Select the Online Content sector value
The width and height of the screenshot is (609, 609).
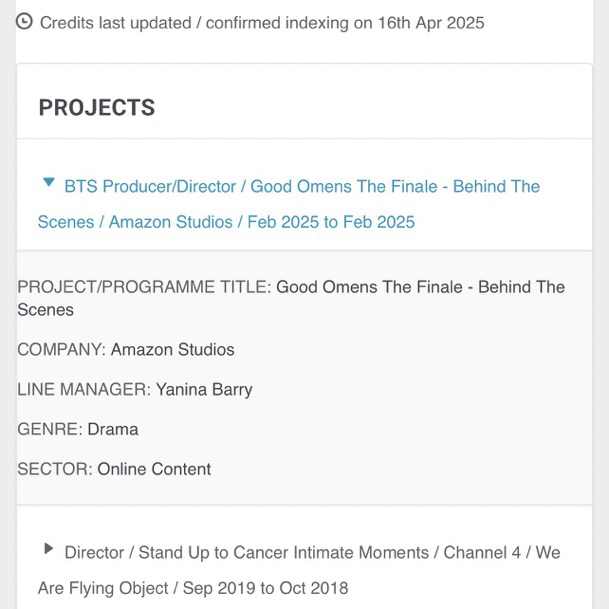154,470
